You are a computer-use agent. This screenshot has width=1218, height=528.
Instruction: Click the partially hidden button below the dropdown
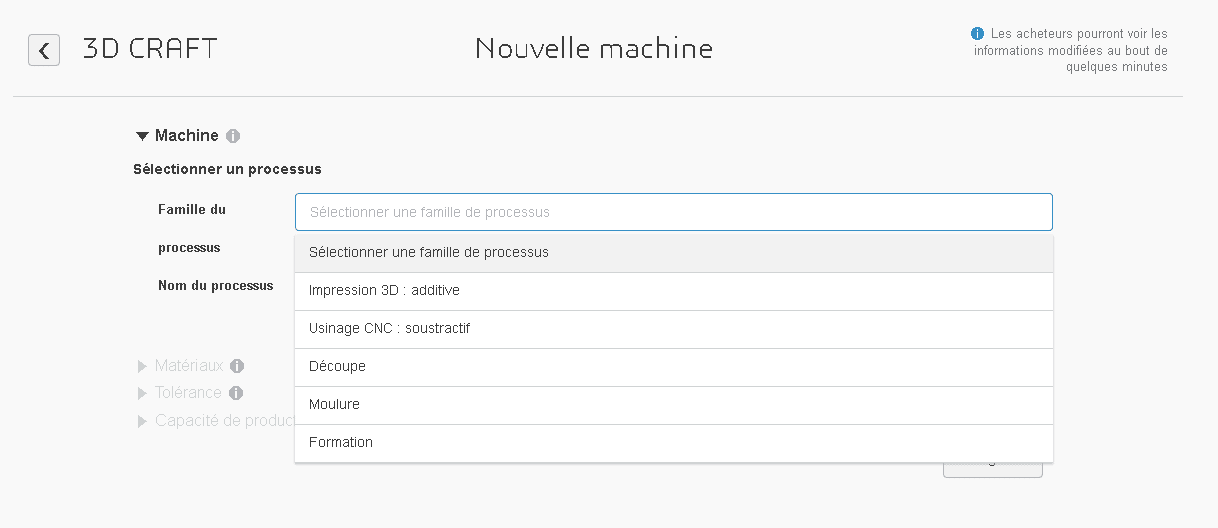coord(992,470)
